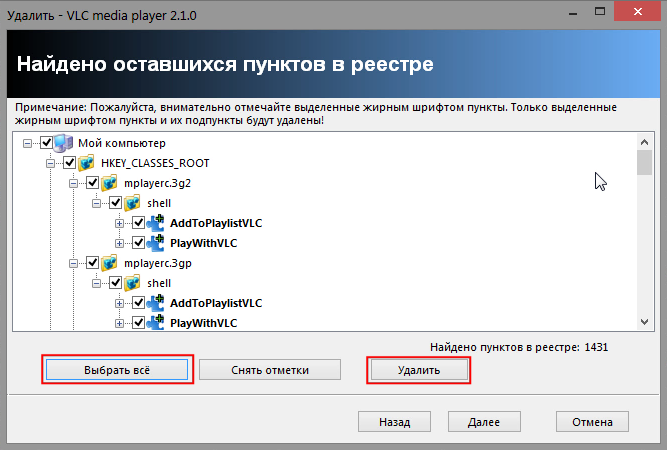This screenshot has width=667, height=450.
Task: Click the scrollbar down arrow in registry list
Action: tap(645, 321)
